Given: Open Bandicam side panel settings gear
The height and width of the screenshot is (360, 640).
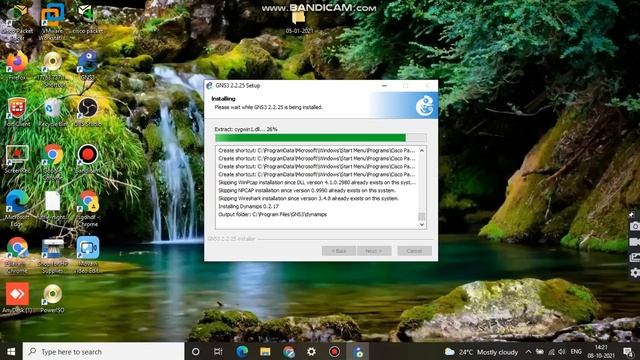Looking at the screenshot, I should pos(635,273).
